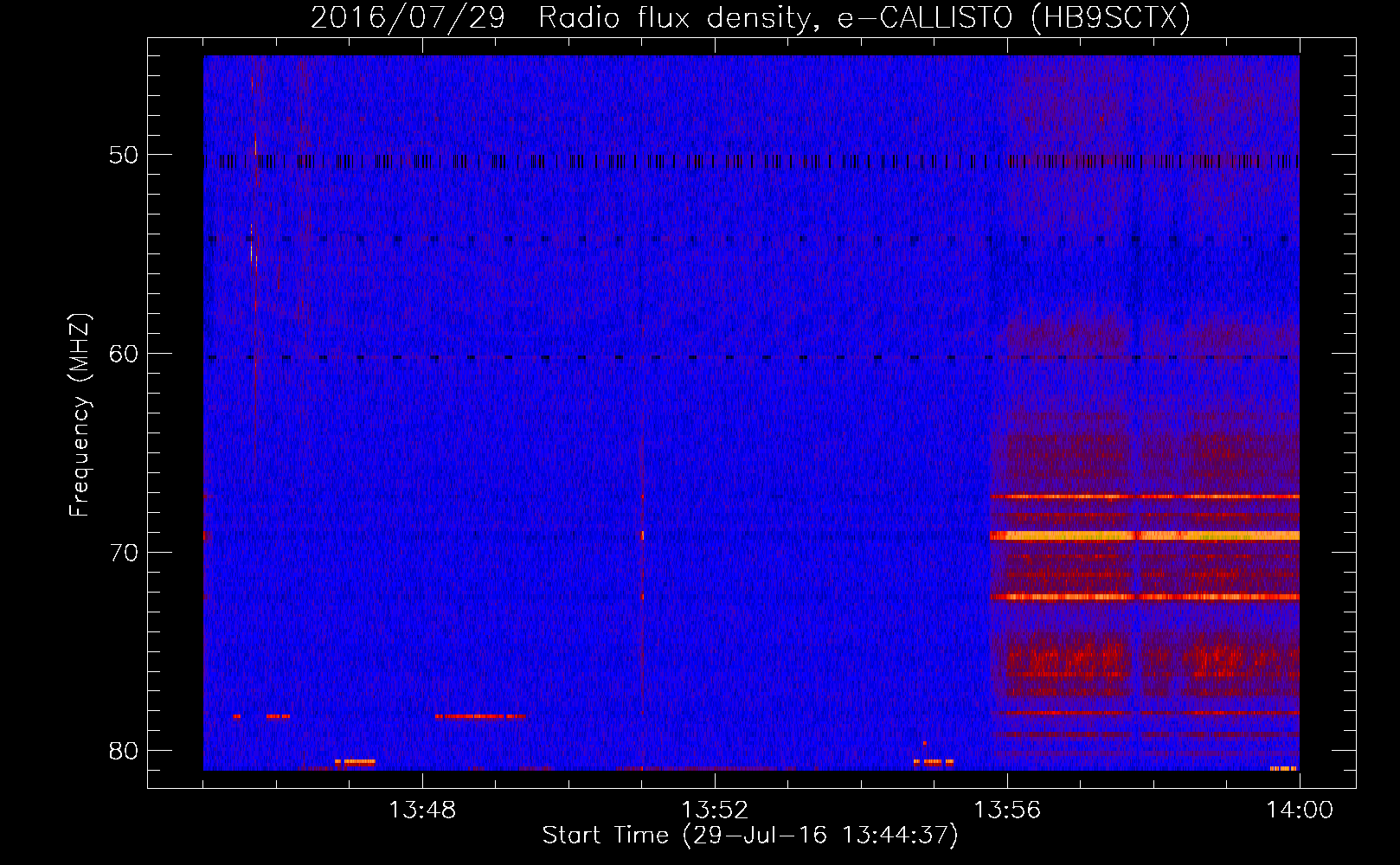Click the 60 MHz frequency tick label

pyautogui.click(x=123, y=354)
